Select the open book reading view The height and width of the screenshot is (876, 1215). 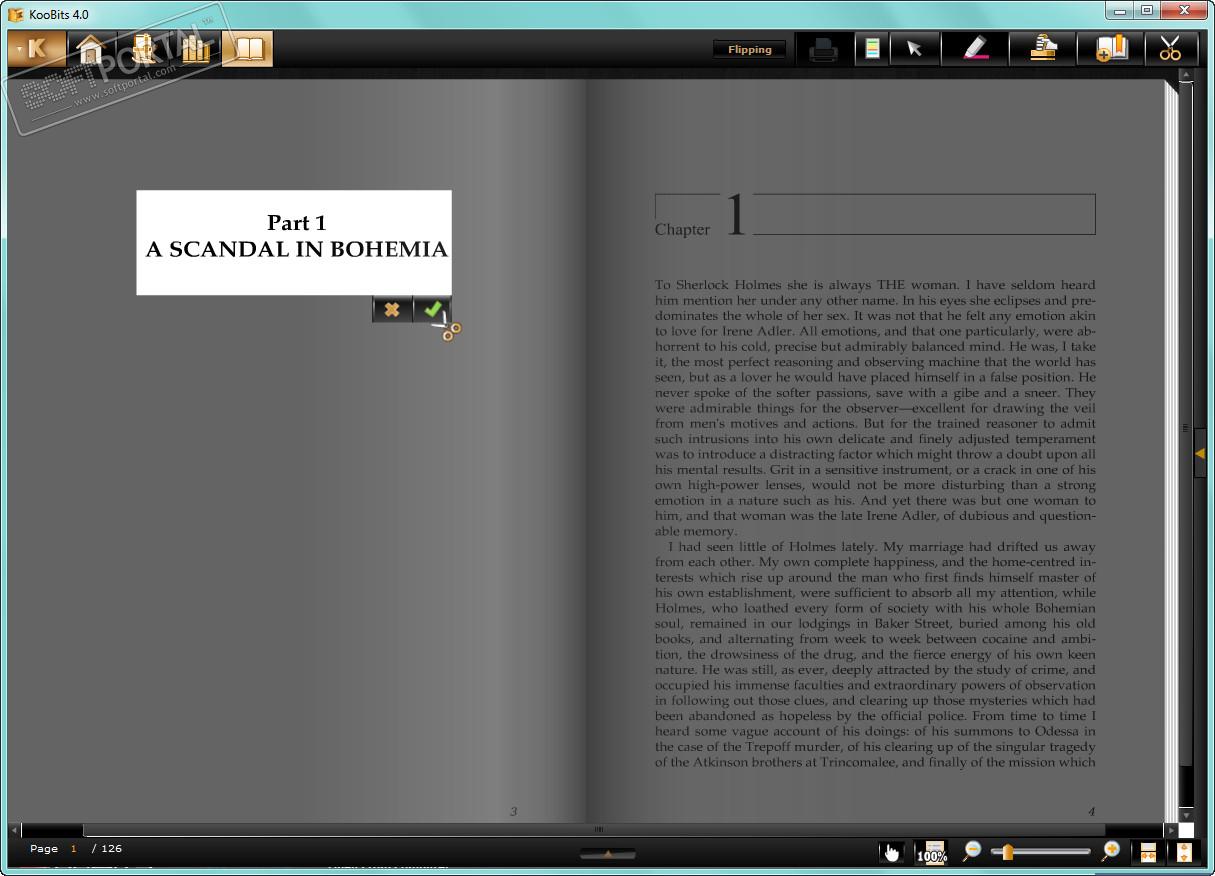(x=247, y=49)
